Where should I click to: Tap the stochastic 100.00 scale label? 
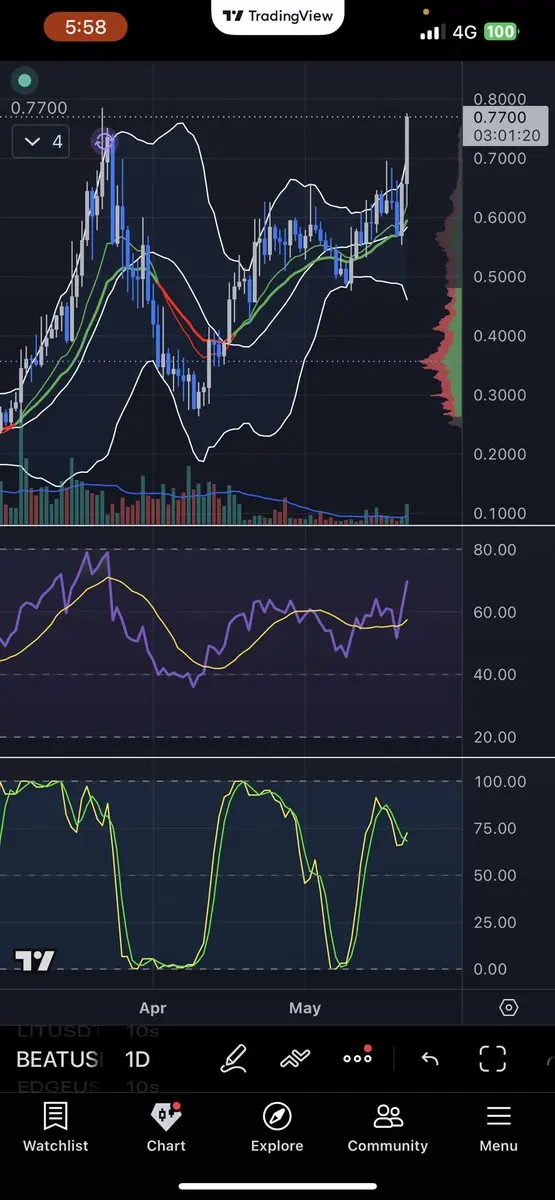point(498,781)
